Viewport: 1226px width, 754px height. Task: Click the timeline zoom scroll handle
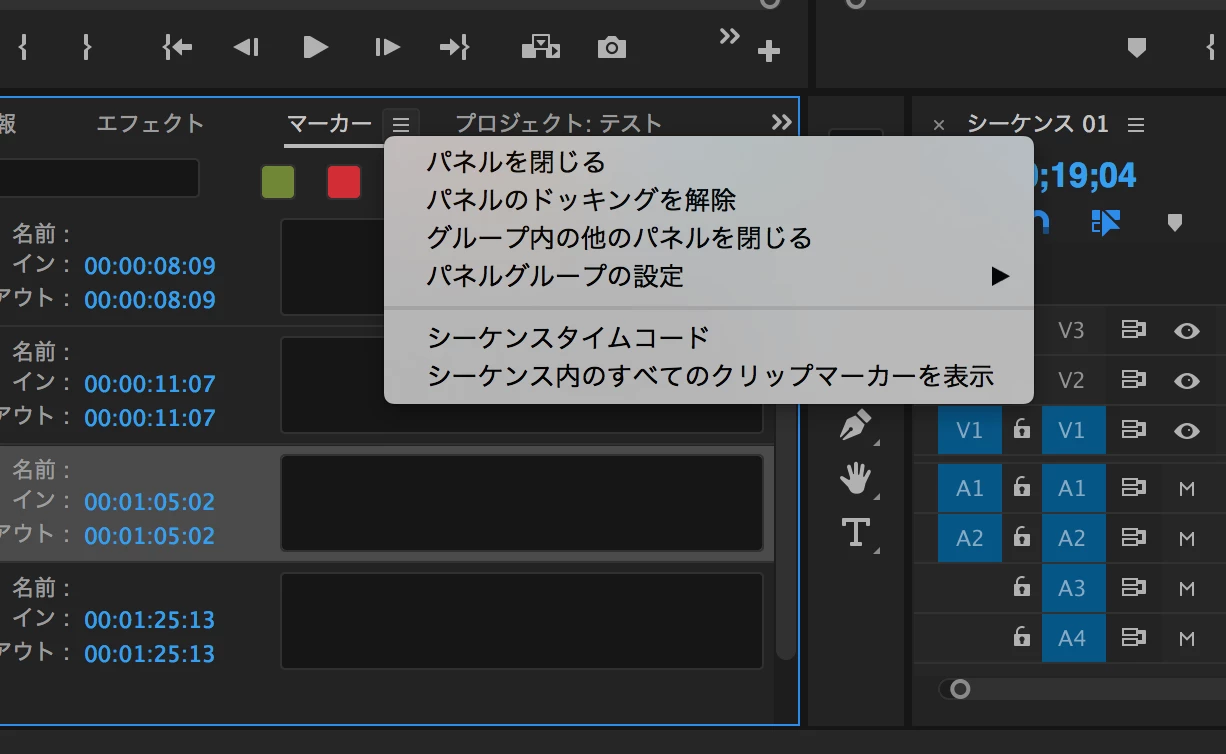[960, 689]
